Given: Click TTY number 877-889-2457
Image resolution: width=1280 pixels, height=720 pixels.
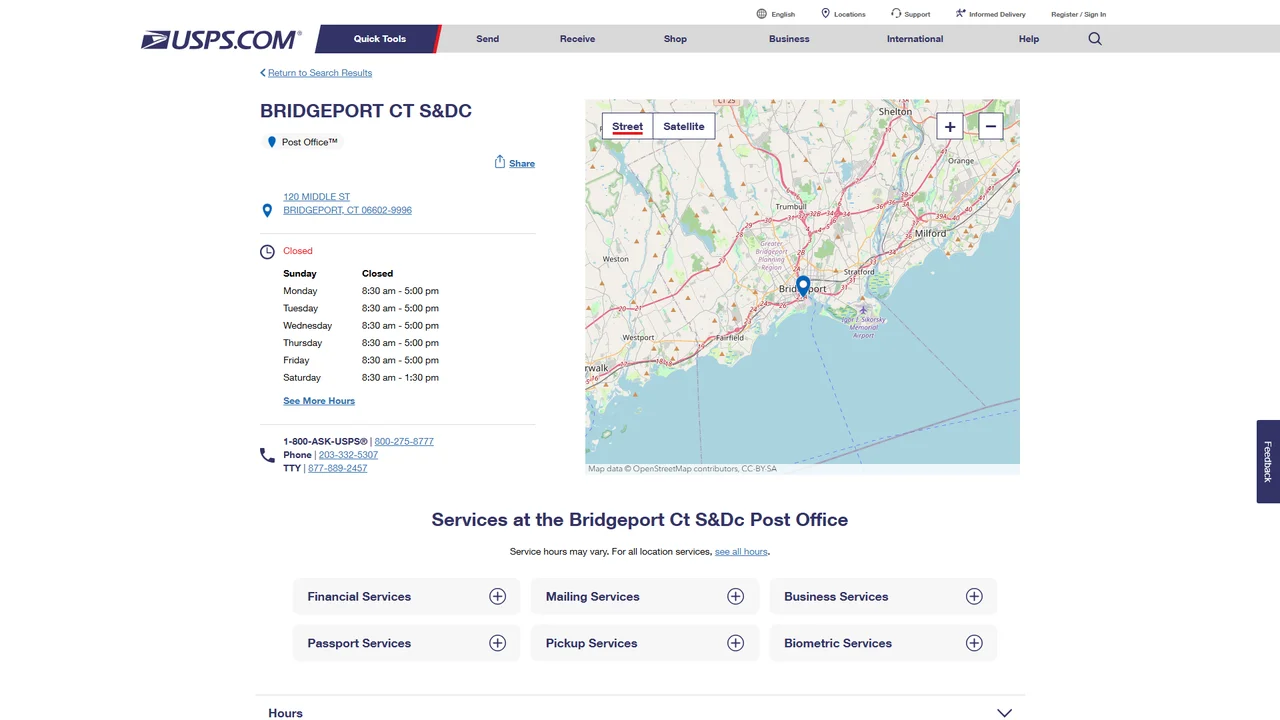Looking at the screenshot, I should pos(337,468).
